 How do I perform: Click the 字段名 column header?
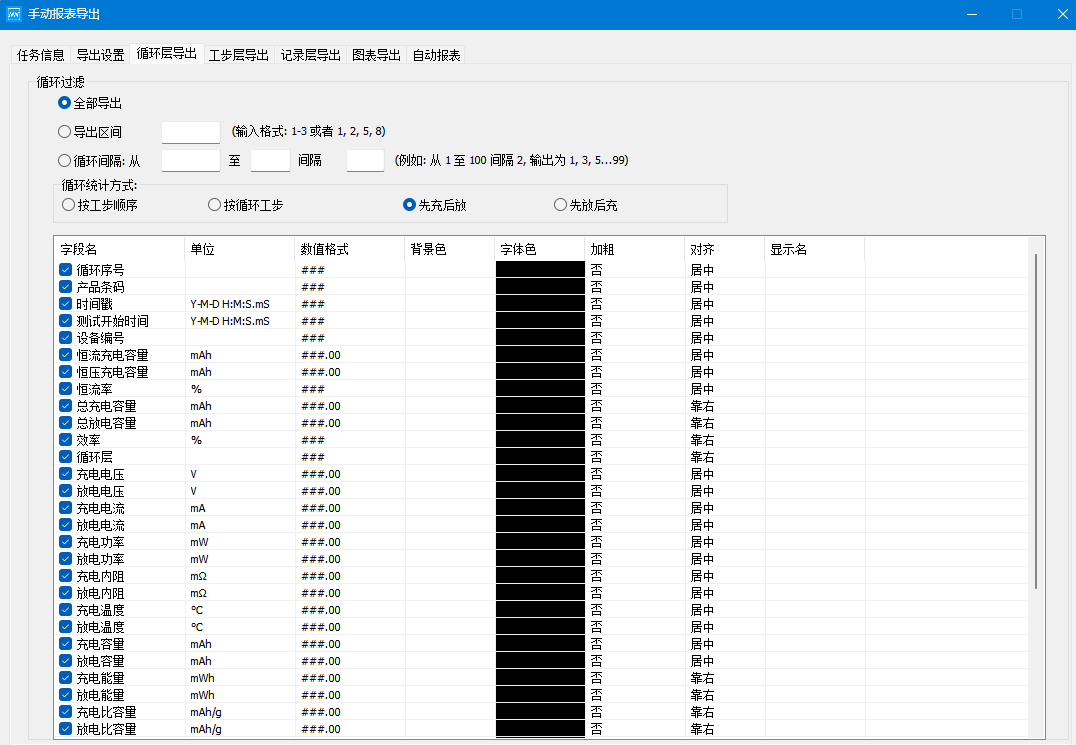[x=119, y=249]
